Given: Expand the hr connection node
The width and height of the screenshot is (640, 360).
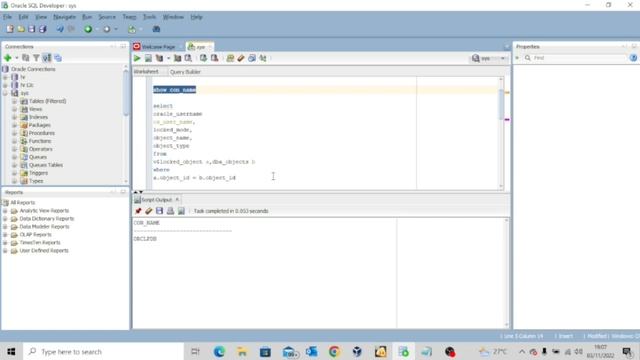Looking at the screenshot, I should click(x=5, y=77).
